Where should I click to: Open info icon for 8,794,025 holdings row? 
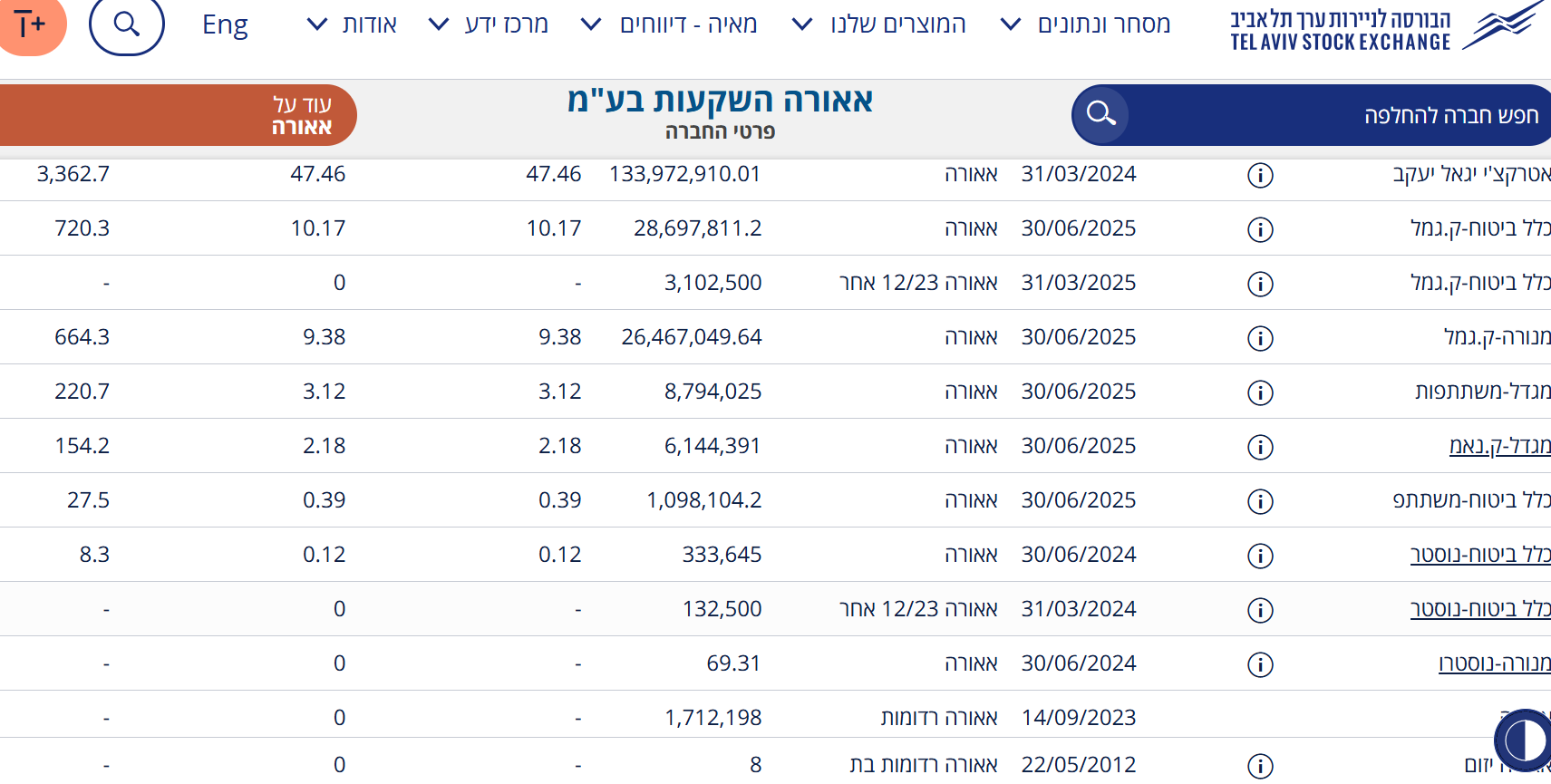click(1260, 392)
